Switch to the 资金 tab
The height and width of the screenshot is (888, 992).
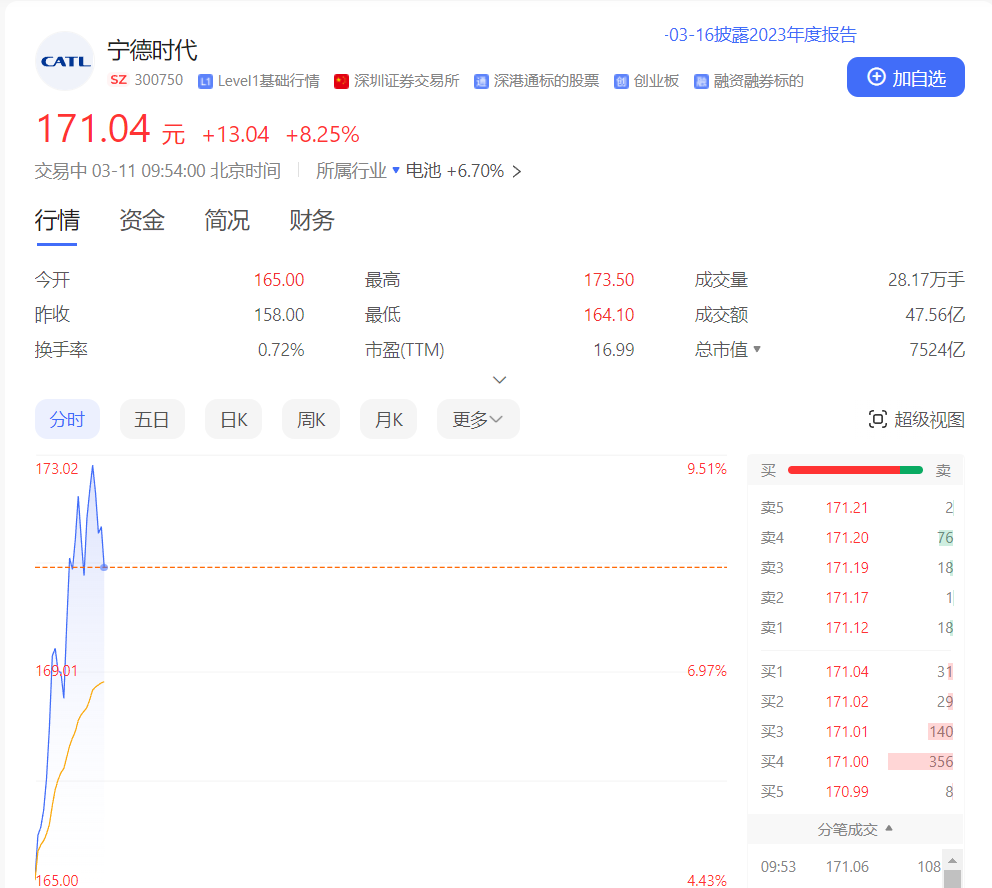pyautogui.click(x=141, y=221)
